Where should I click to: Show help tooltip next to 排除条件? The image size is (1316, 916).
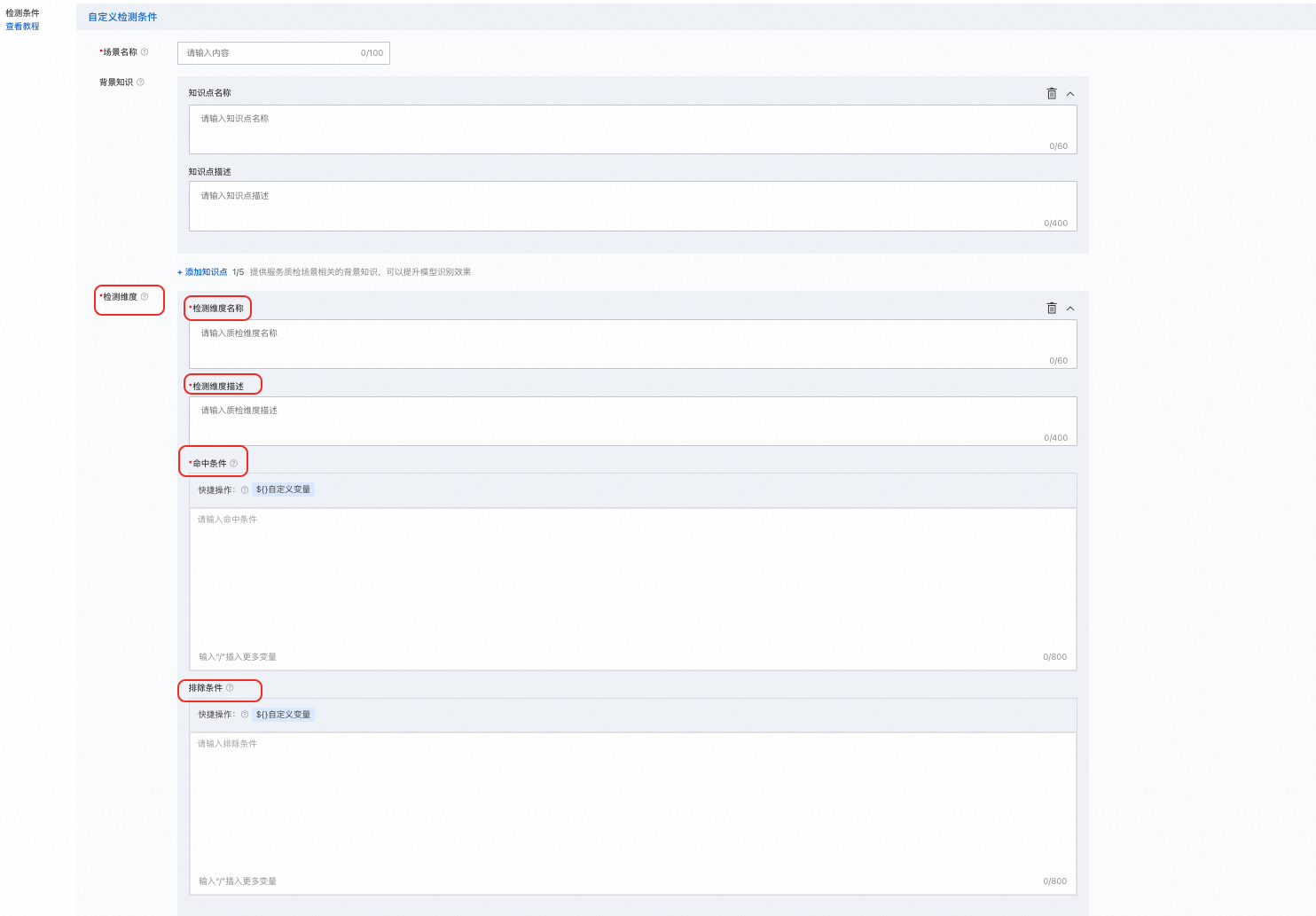point(230,688)
